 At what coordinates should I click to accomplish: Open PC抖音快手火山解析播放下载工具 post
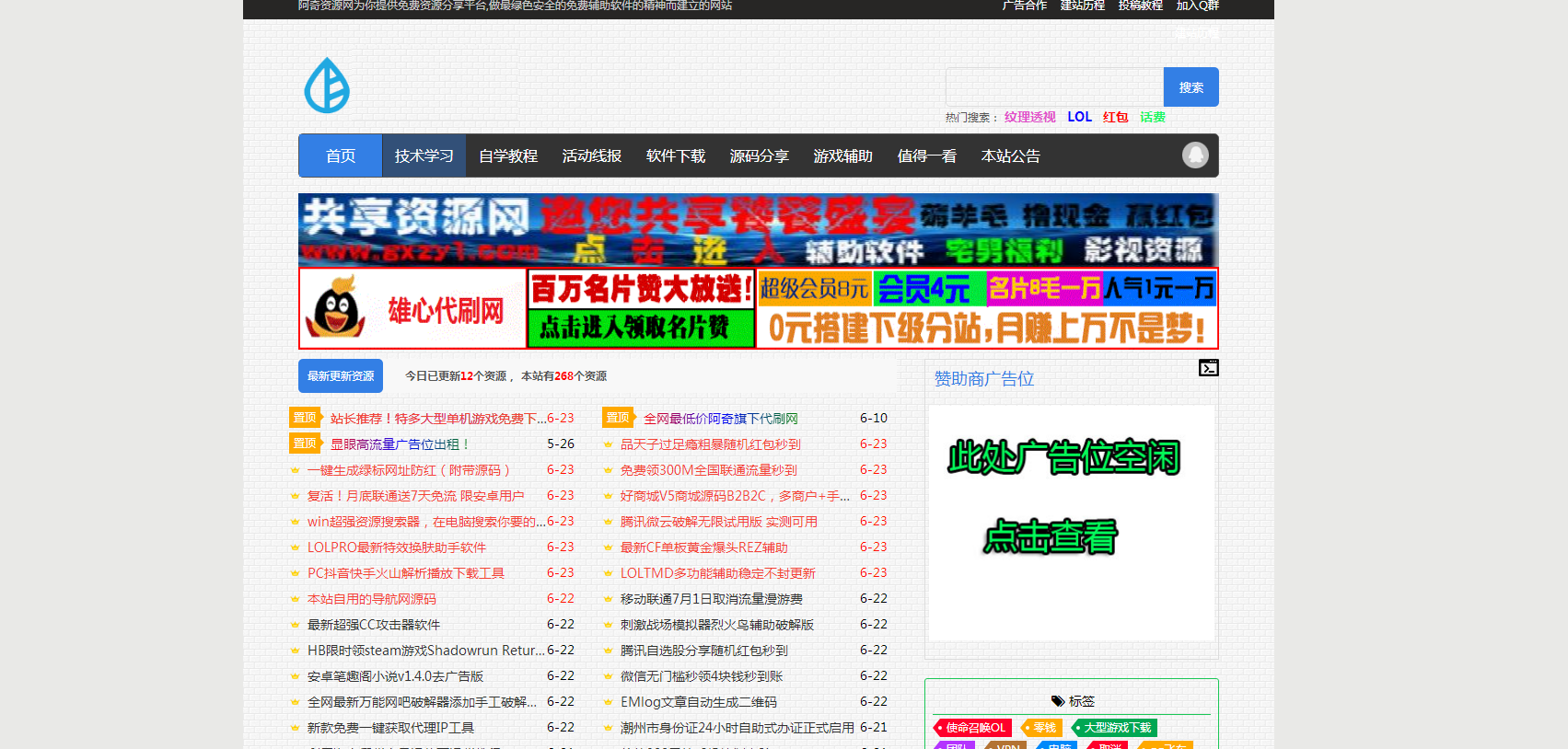click(x=406, y=572)
